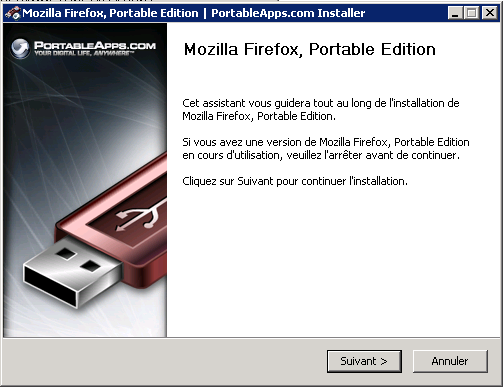Cancel the installation with Annuler

click(450, 361)
